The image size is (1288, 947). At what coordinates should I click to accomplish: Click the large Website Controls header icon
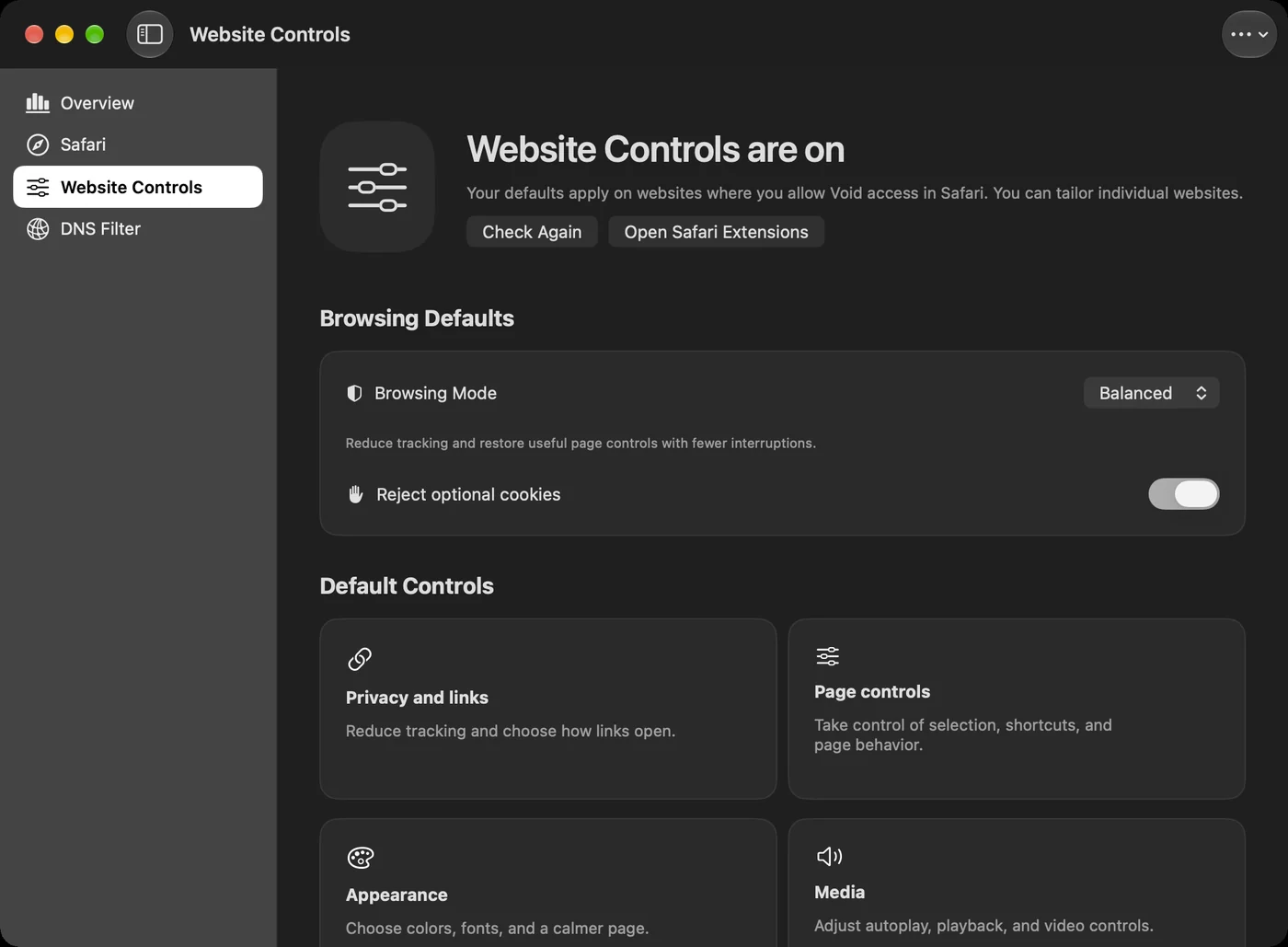tap(377, 187)
